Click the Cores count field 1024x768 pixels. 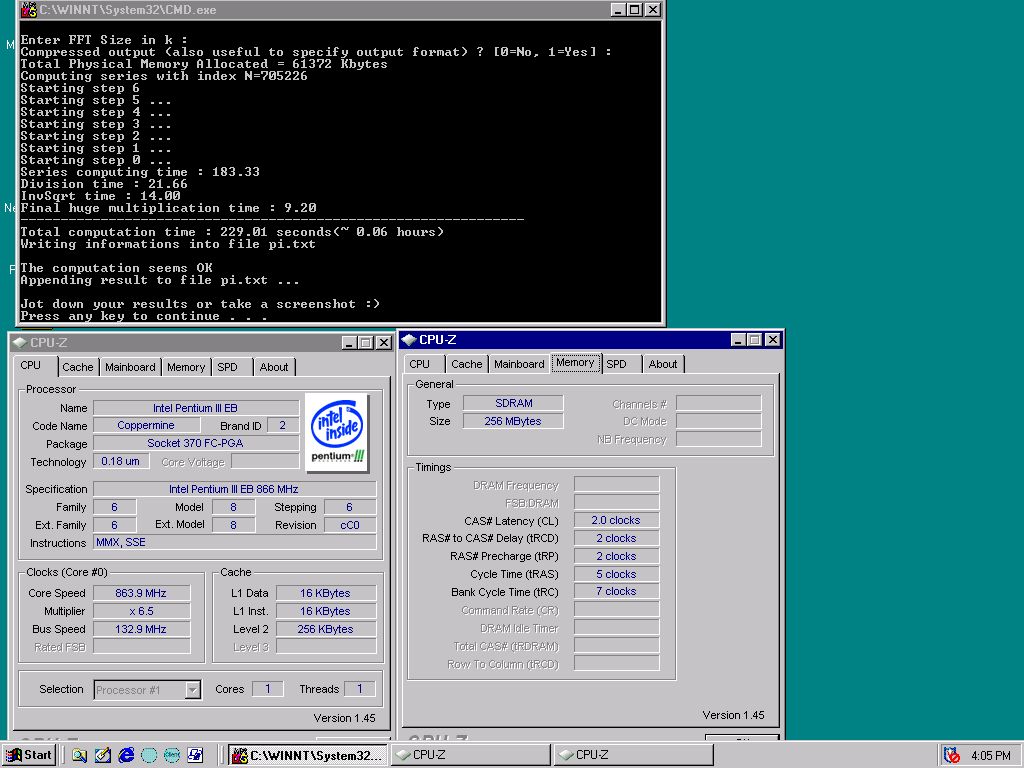coord(268,689)
